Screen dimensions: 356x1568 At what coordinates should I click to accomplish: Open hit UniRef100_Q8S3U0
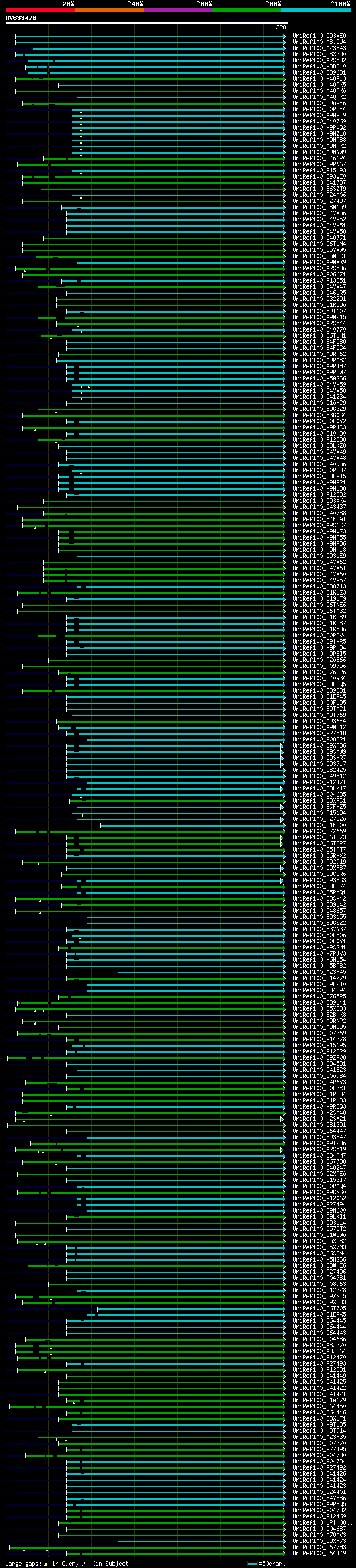(x=319, y=54)
